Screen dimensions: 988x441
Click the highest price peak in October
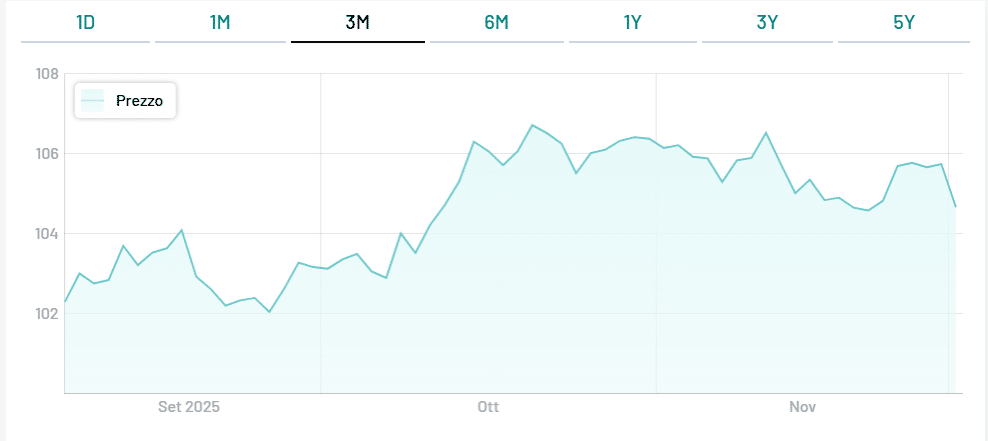pos(532,125)
